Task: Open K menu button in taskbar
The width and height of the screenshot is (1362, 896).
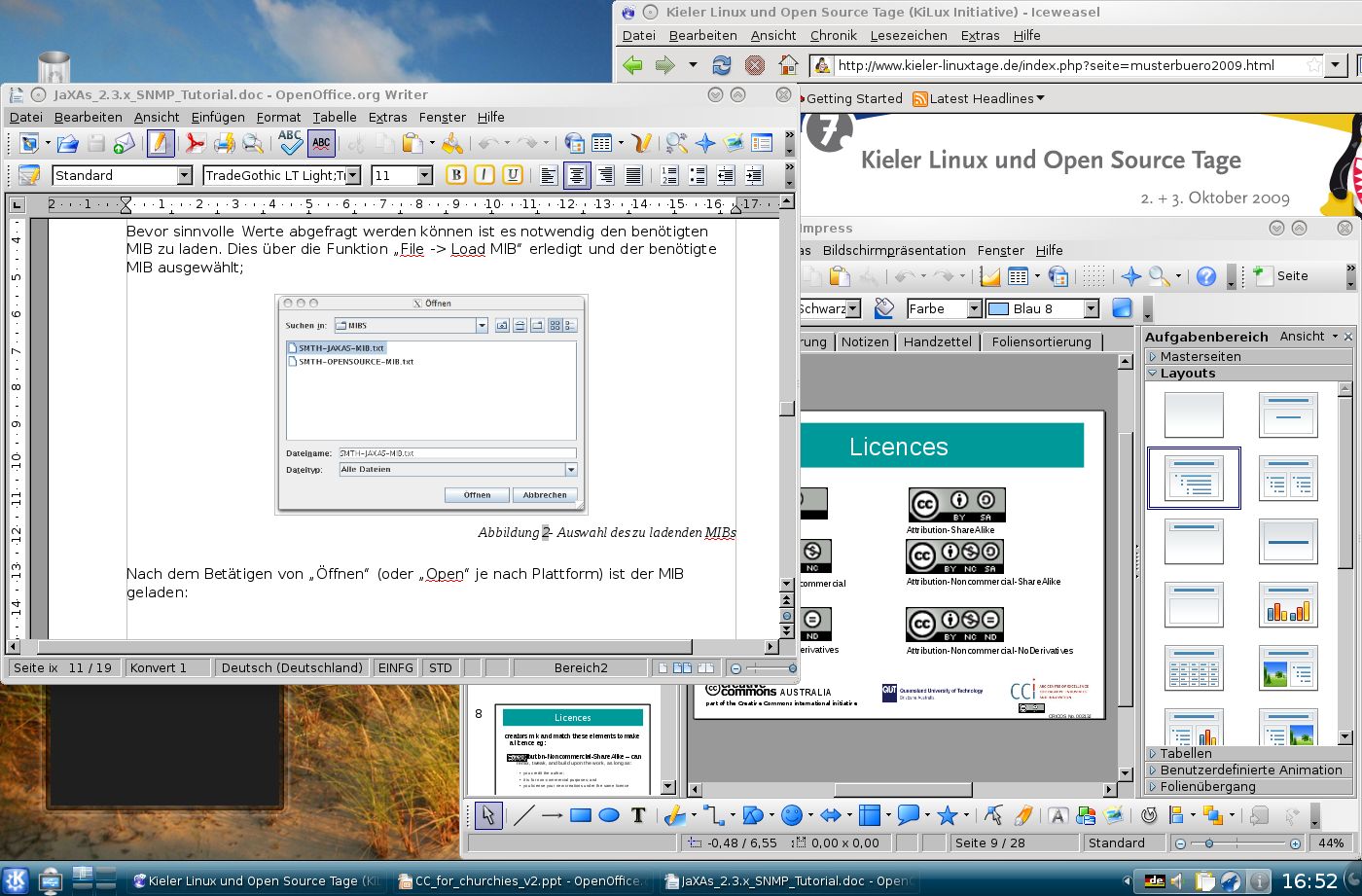Action: click(x=17, y=879)
